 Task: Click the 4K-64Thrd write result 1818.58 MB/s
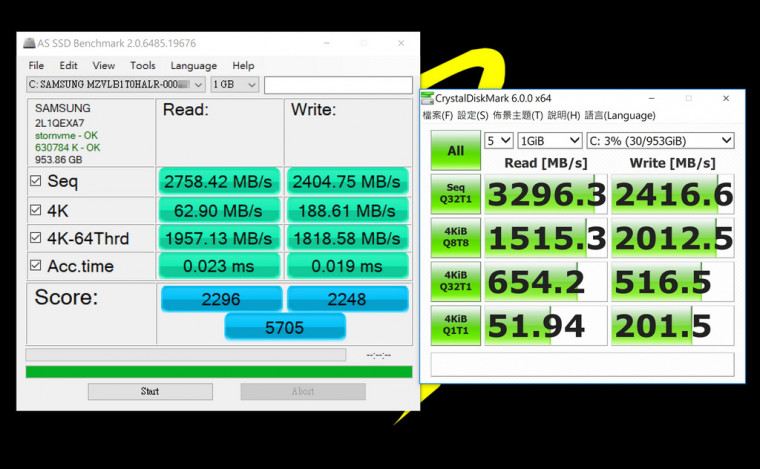pos(347,238)
